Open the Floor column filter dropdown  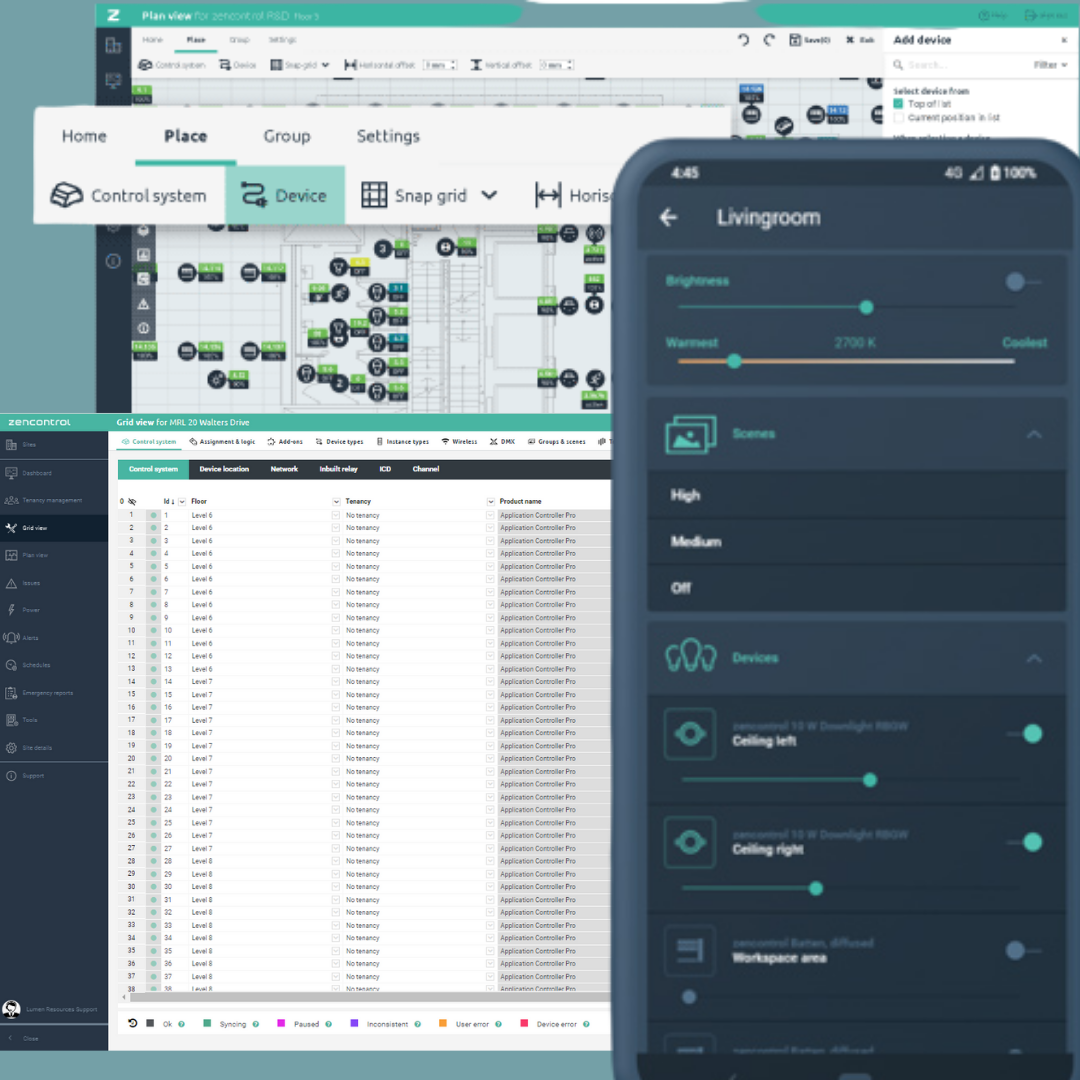336,501
